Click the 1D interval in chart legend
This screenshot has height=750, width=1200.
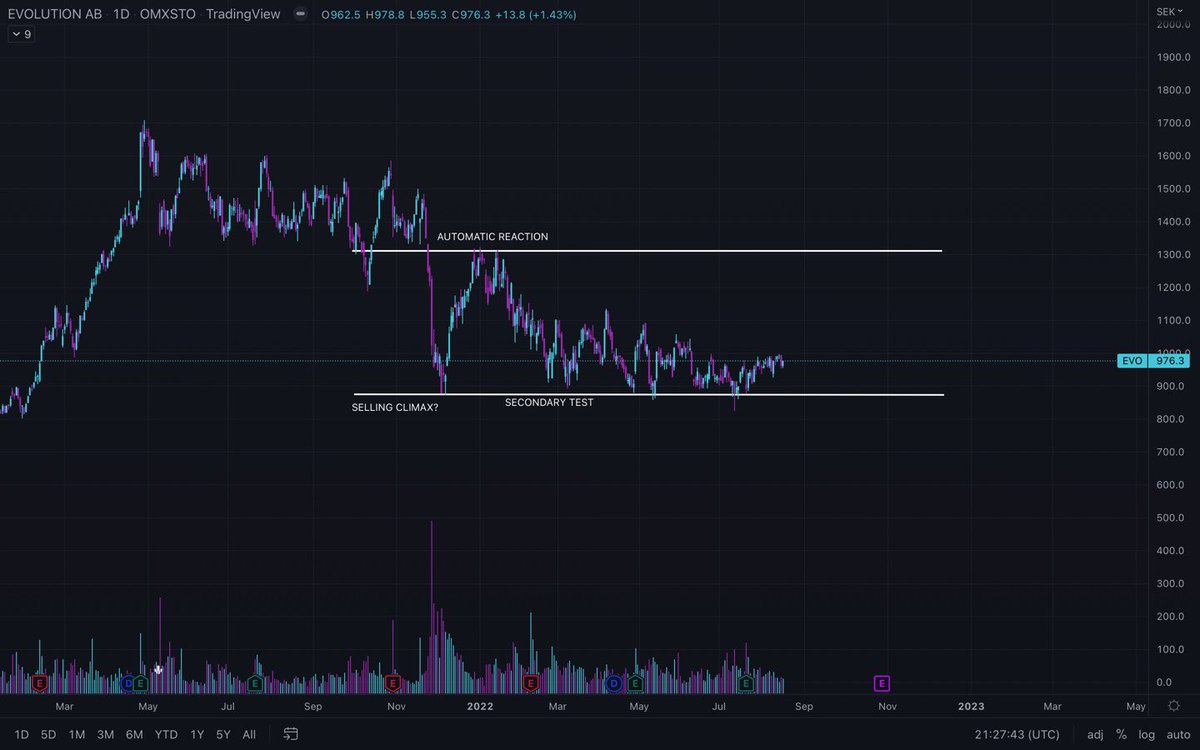coord(122,15)
